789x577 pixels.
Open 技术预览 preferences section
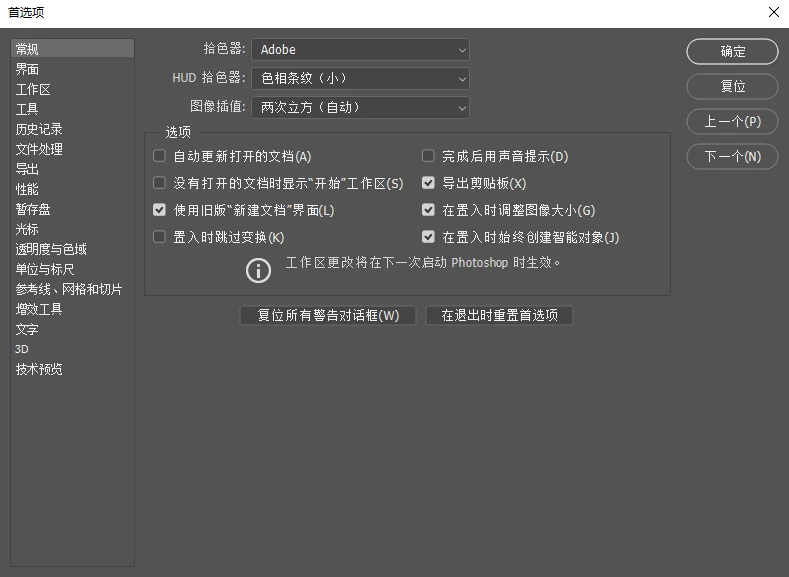coord(72,369)
